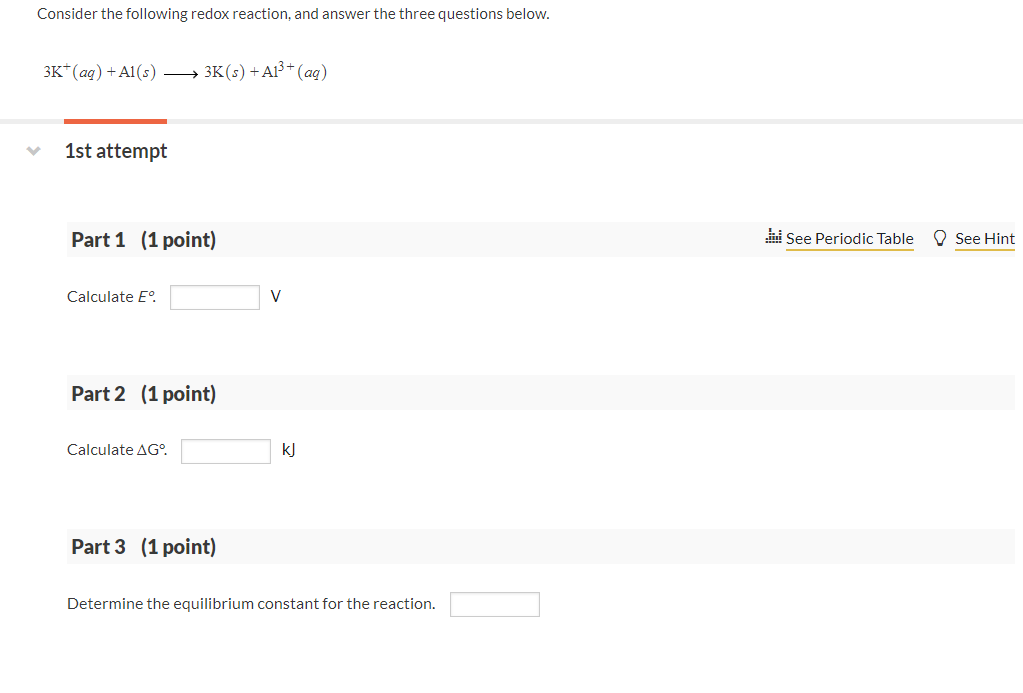This screenshot has height=693, width=1023.
Task: Open the See Hint link
Action: pos(985,238)
